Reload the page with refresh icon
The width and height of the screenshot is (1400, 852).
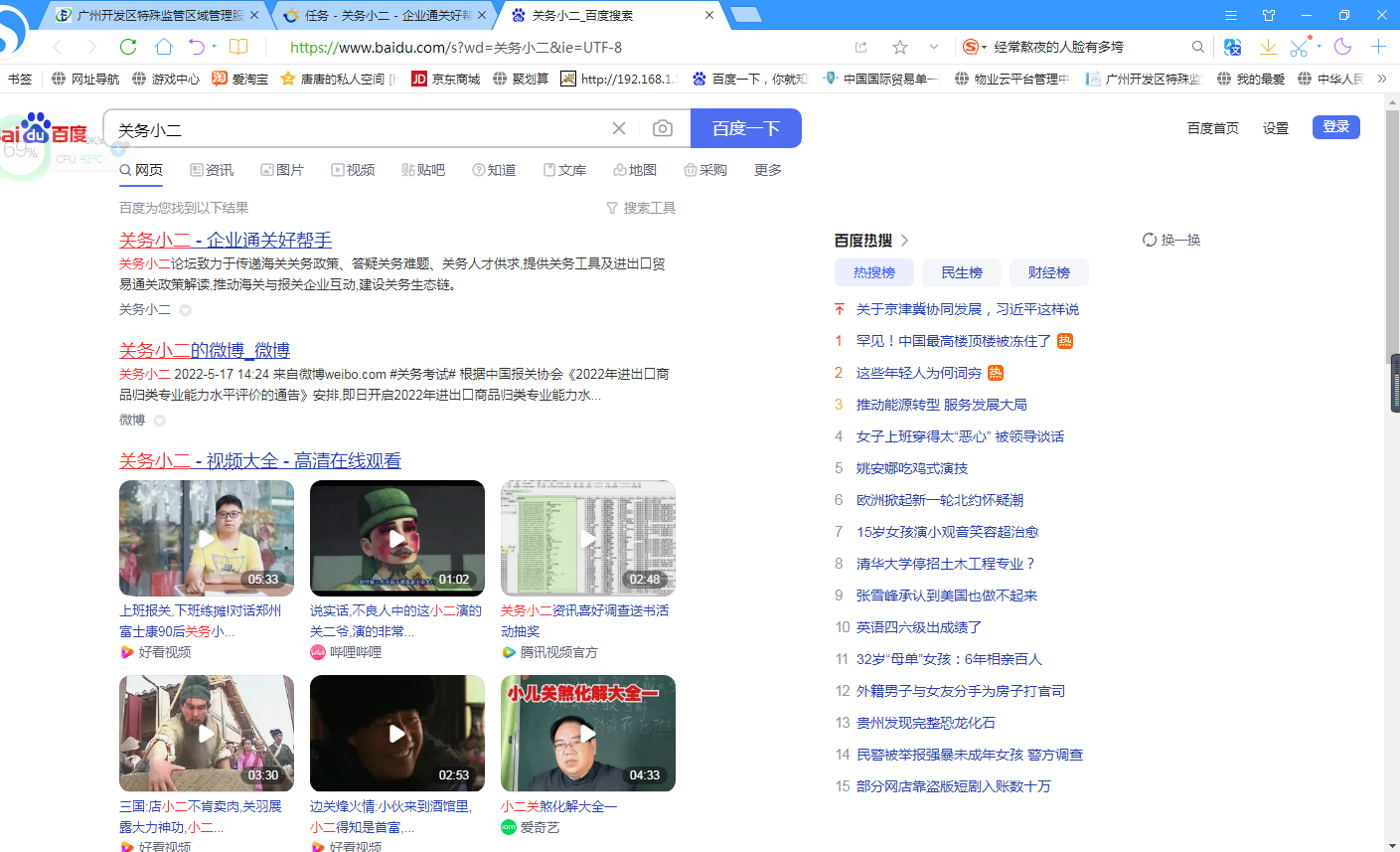coord(127,47)
